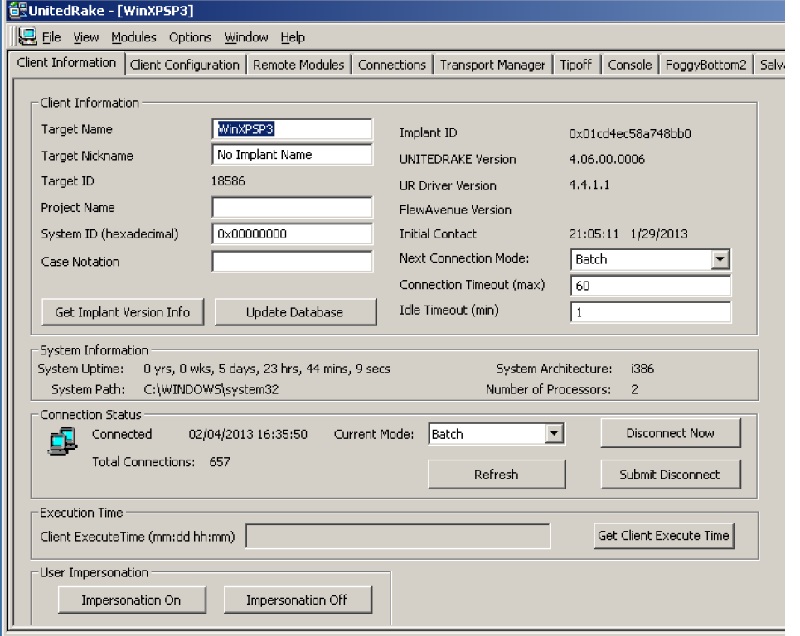Focus the Connection Timeout (max) field

(650, 286)
